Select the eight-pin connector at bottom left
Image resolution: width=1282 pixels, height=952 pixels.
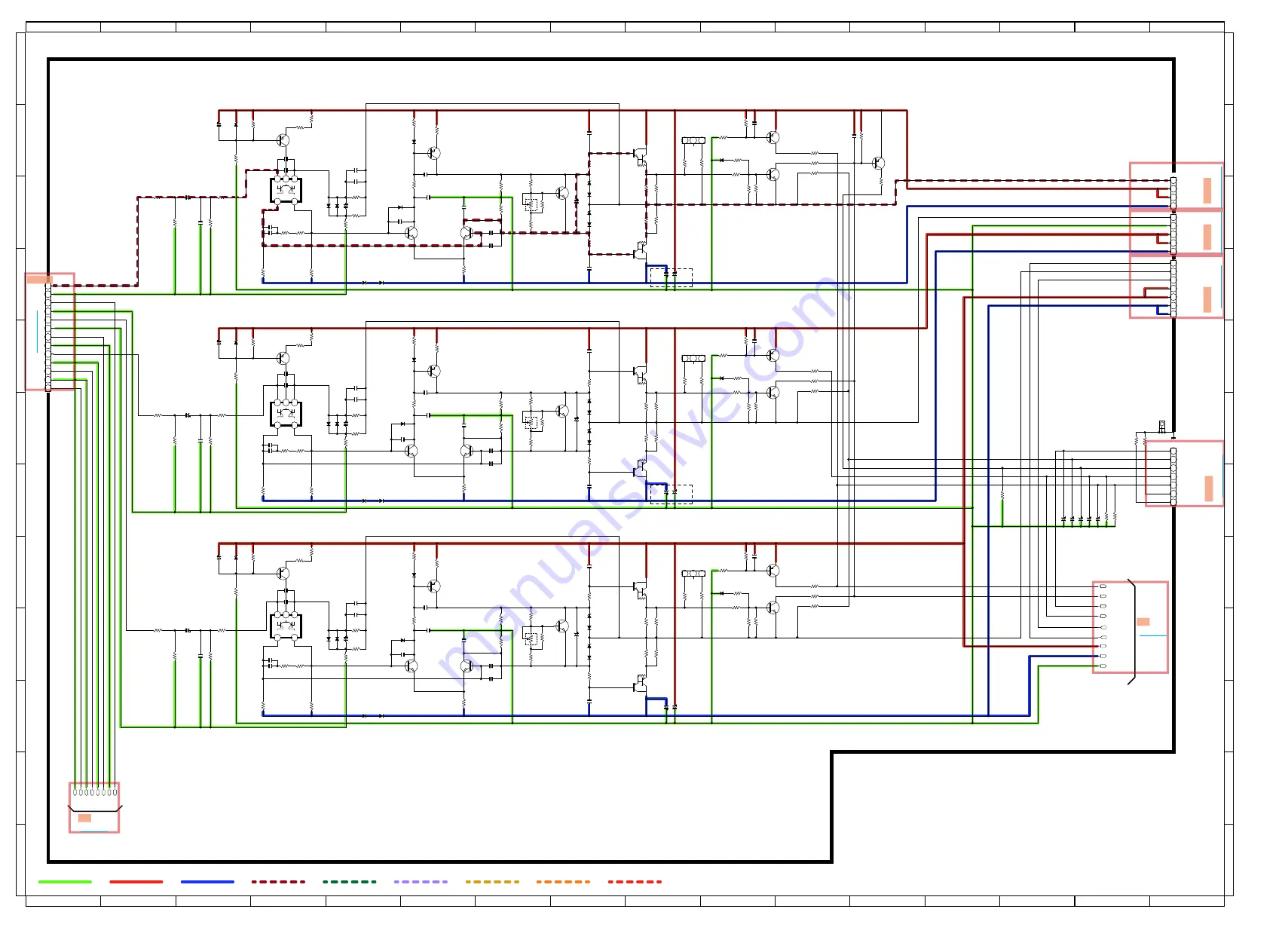pyautogui.click(x=94, y=807)
